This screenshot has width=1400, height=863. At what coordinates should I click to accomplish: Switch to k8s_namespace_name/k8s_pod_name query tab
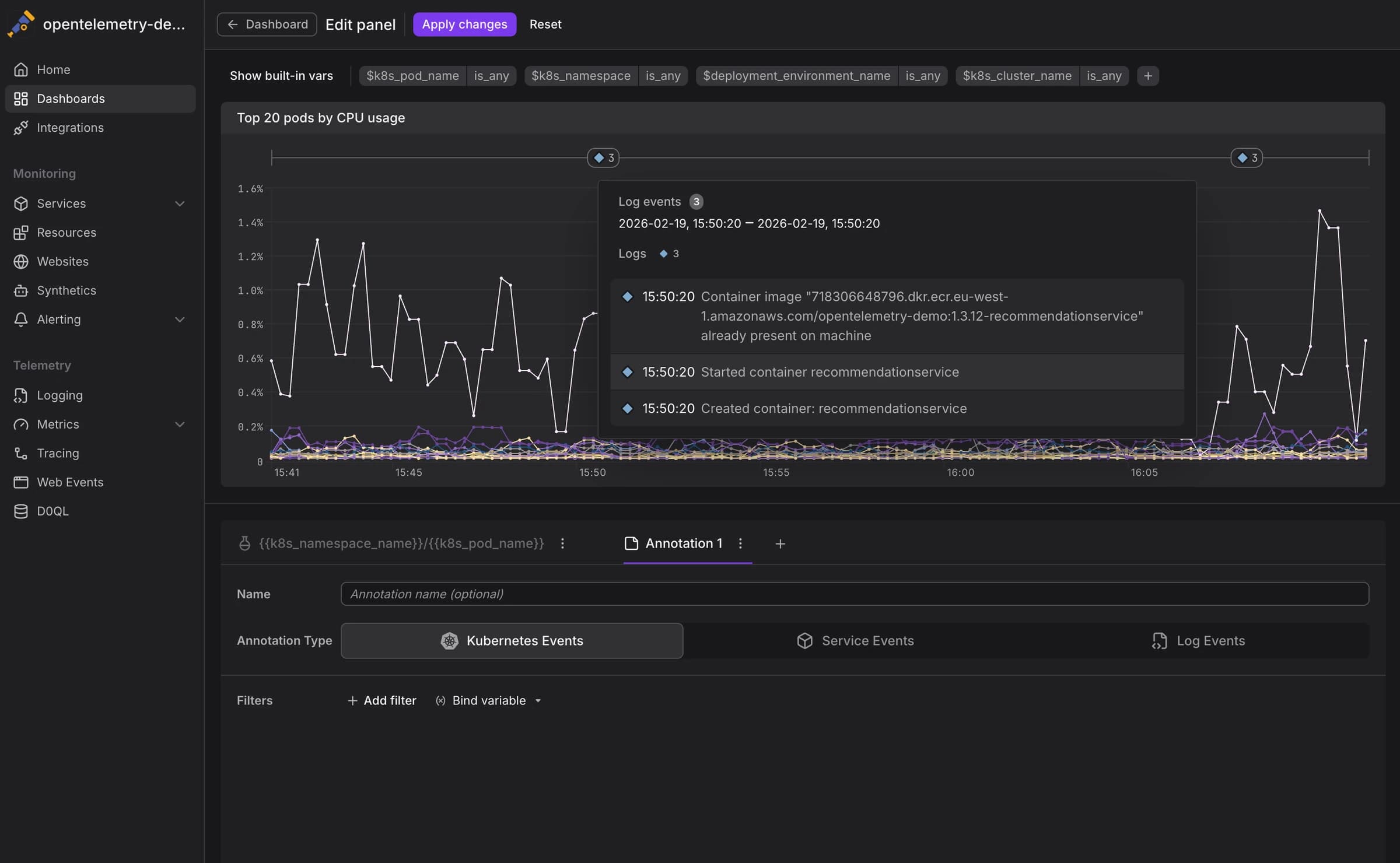pos(391,543)
